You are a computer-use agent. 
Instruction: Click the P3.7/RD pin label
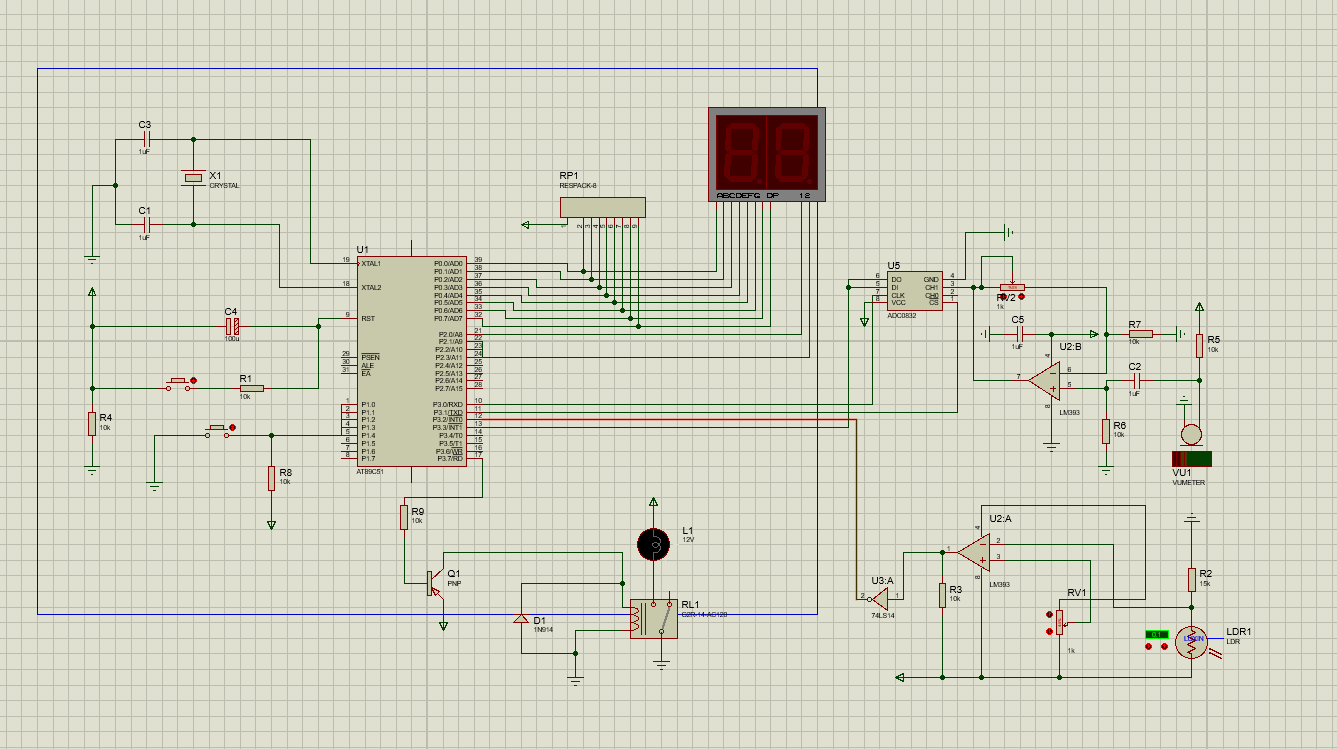(x=448, y=459)
